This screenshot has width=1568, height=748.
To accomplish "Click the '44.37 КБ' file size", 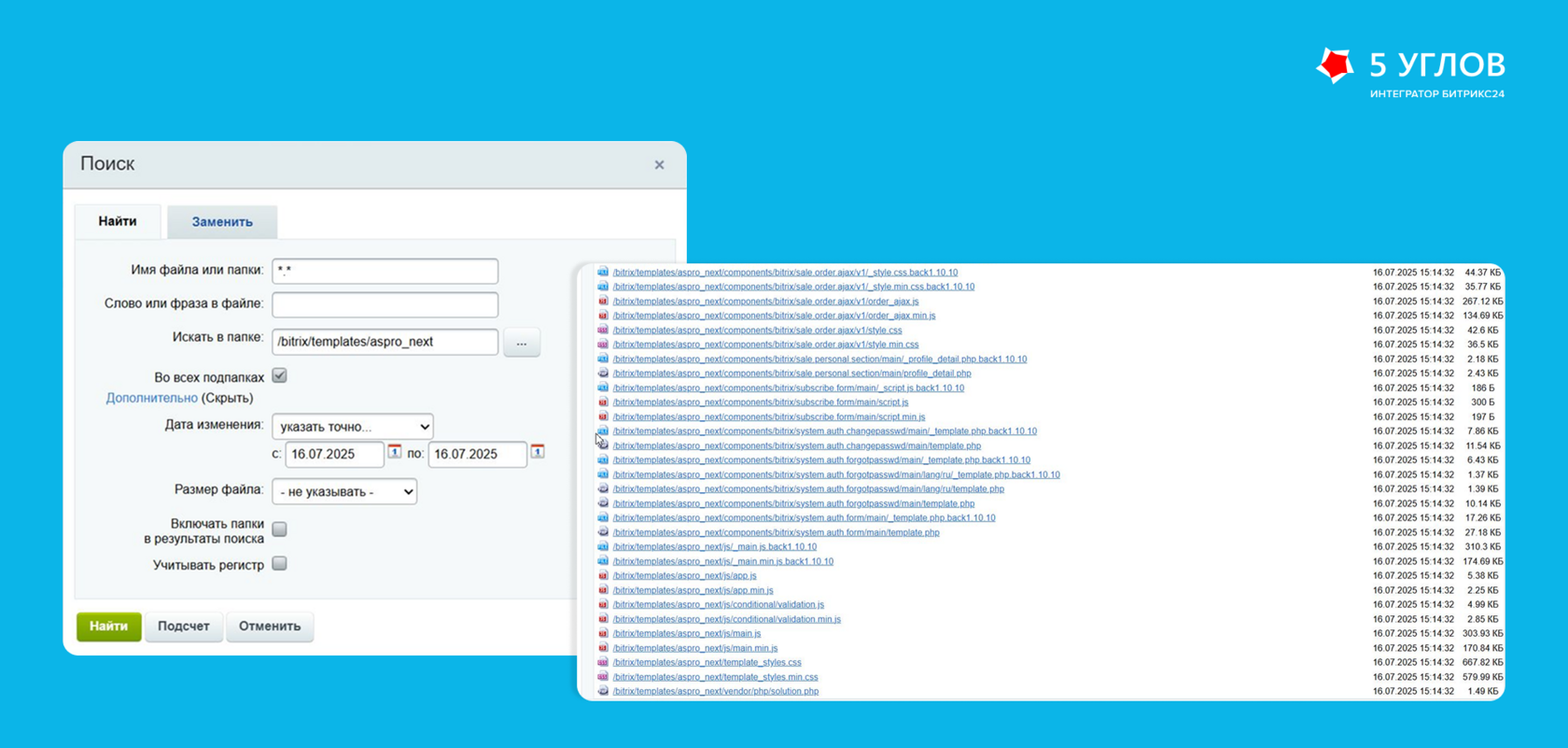I will click(1482, 273).
